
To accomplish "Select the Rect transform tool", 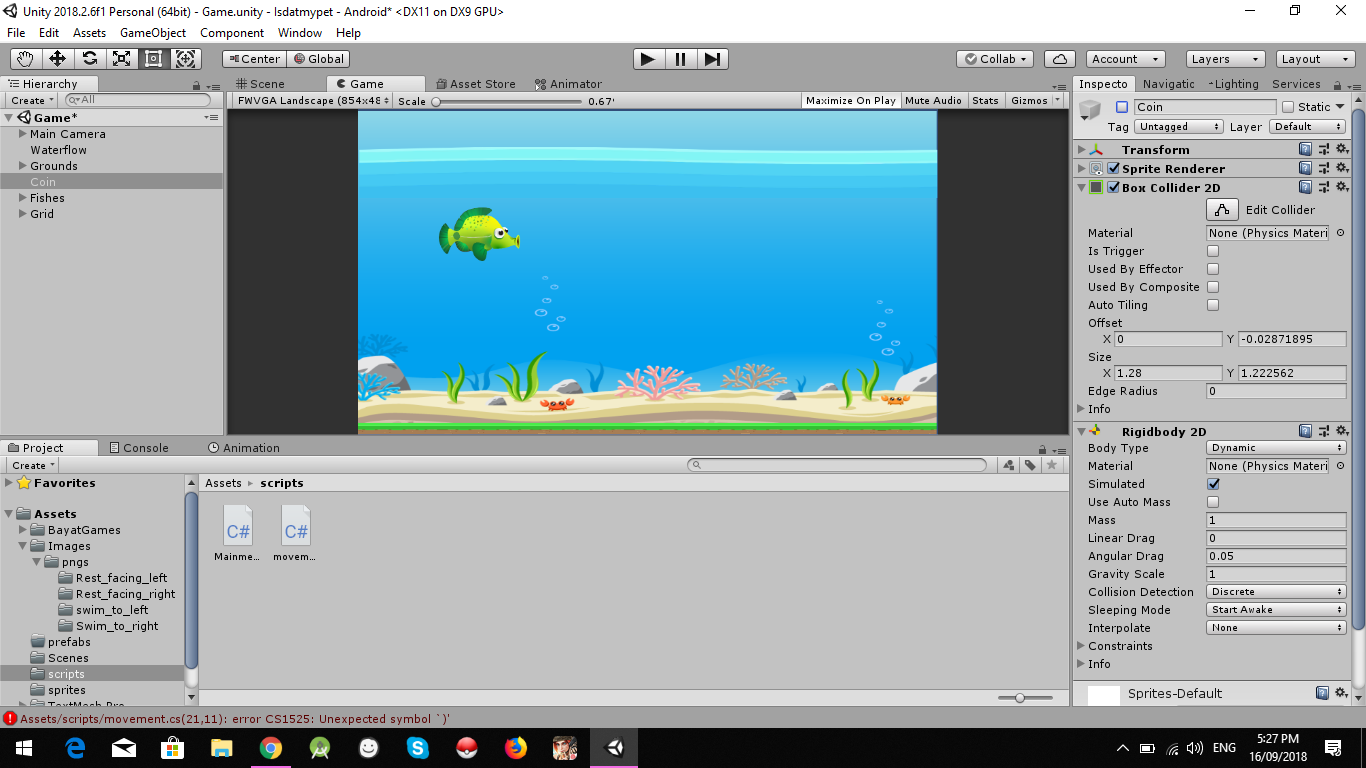I will point(153,59).
